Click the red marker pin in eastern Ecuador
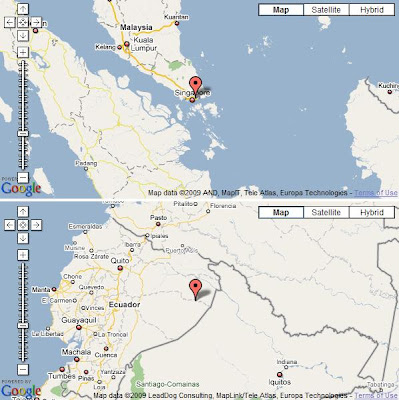The width and height of the screenshot is (399, 400). 195,290
